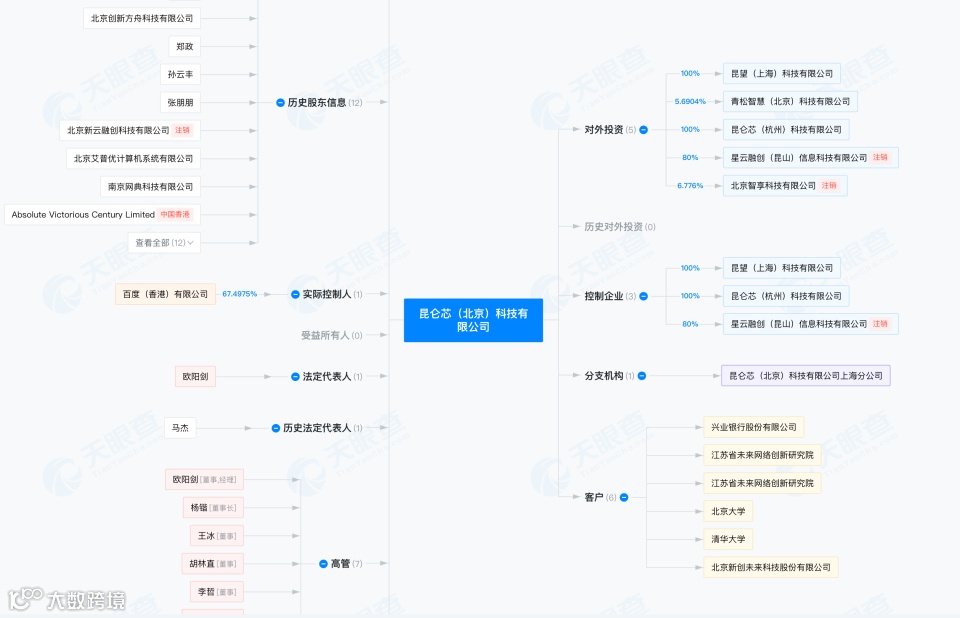Collapse the 高管 branch

pyautogui.click(x=323, y=563)
